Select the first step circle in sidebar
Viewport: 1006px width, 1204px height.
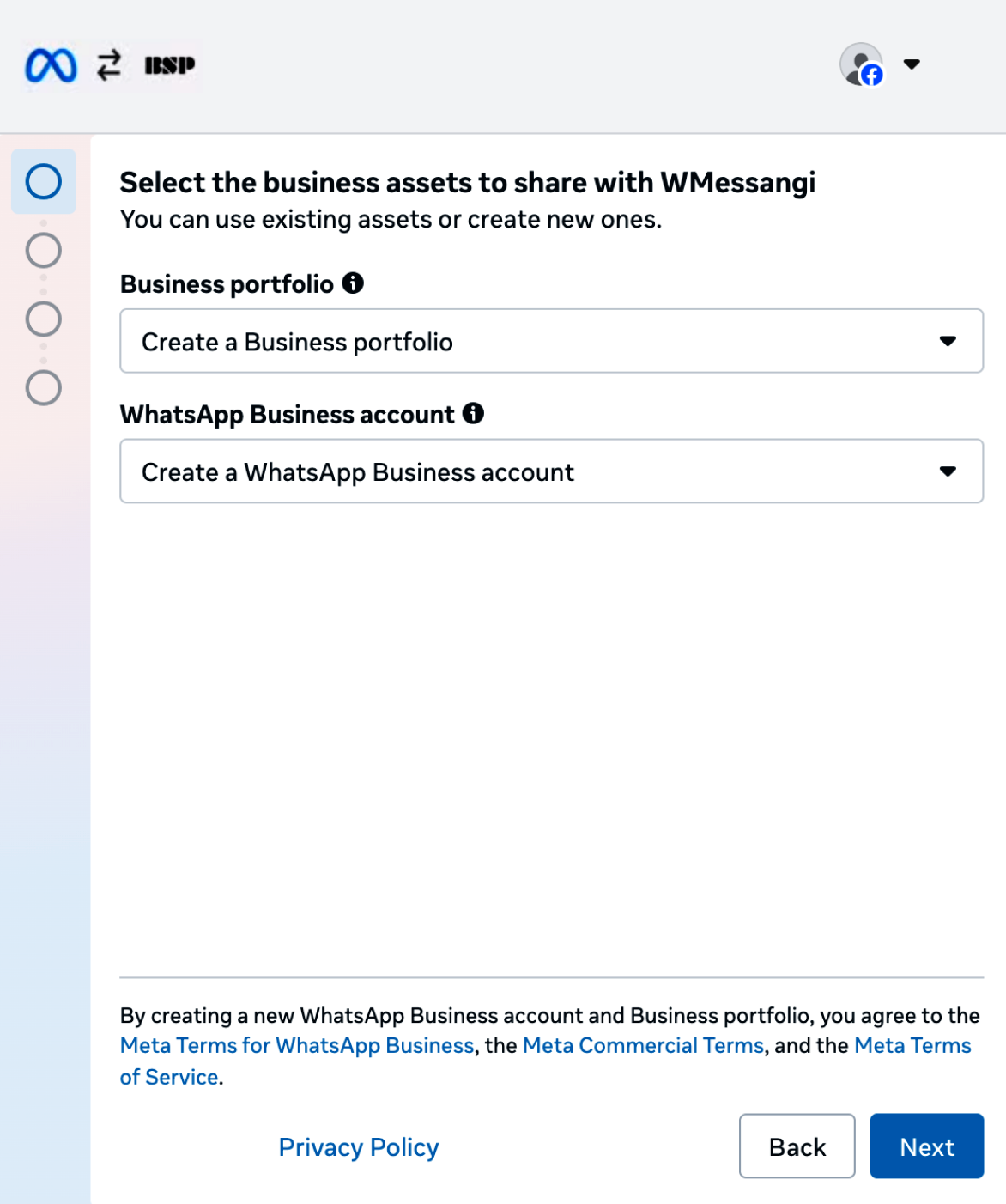44,181
